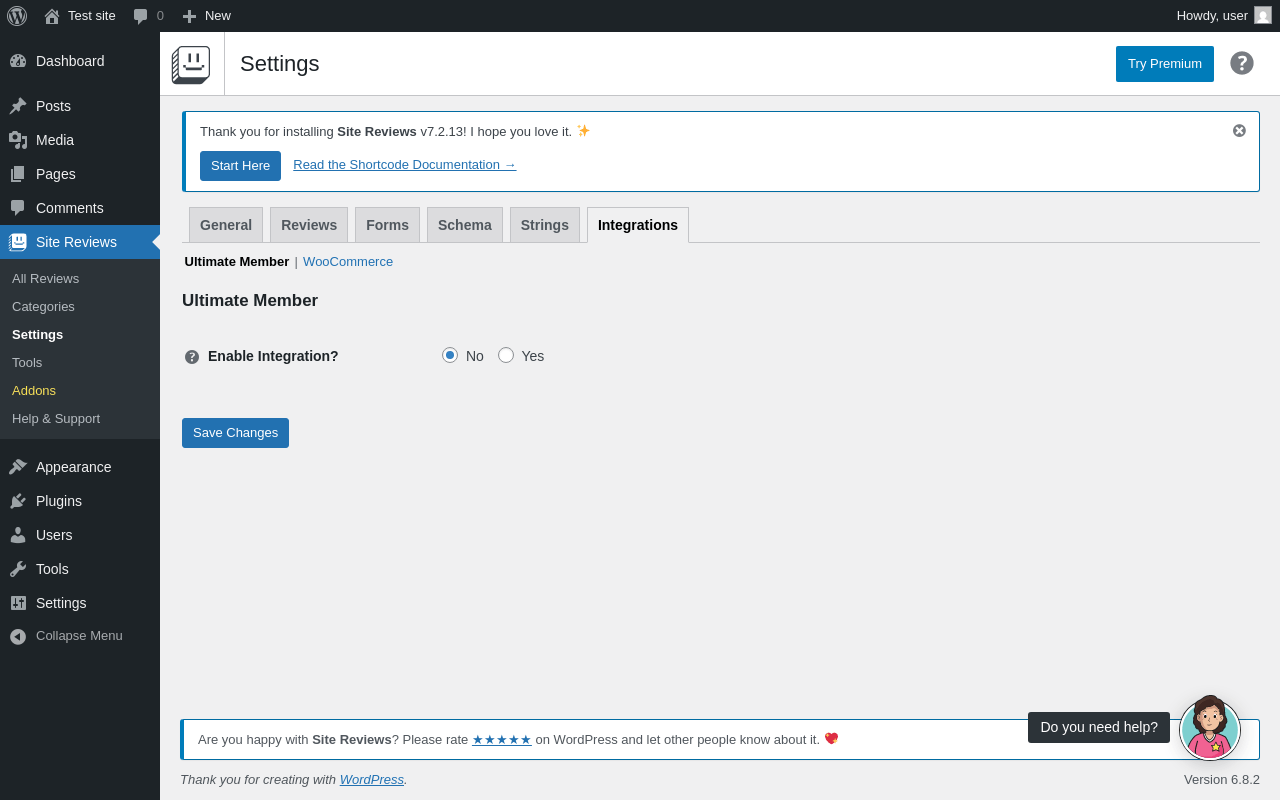Image resolution: width=1280 pixels, height=800 pixels.
Task: Click the Users person icon
Action: [18, 535]
